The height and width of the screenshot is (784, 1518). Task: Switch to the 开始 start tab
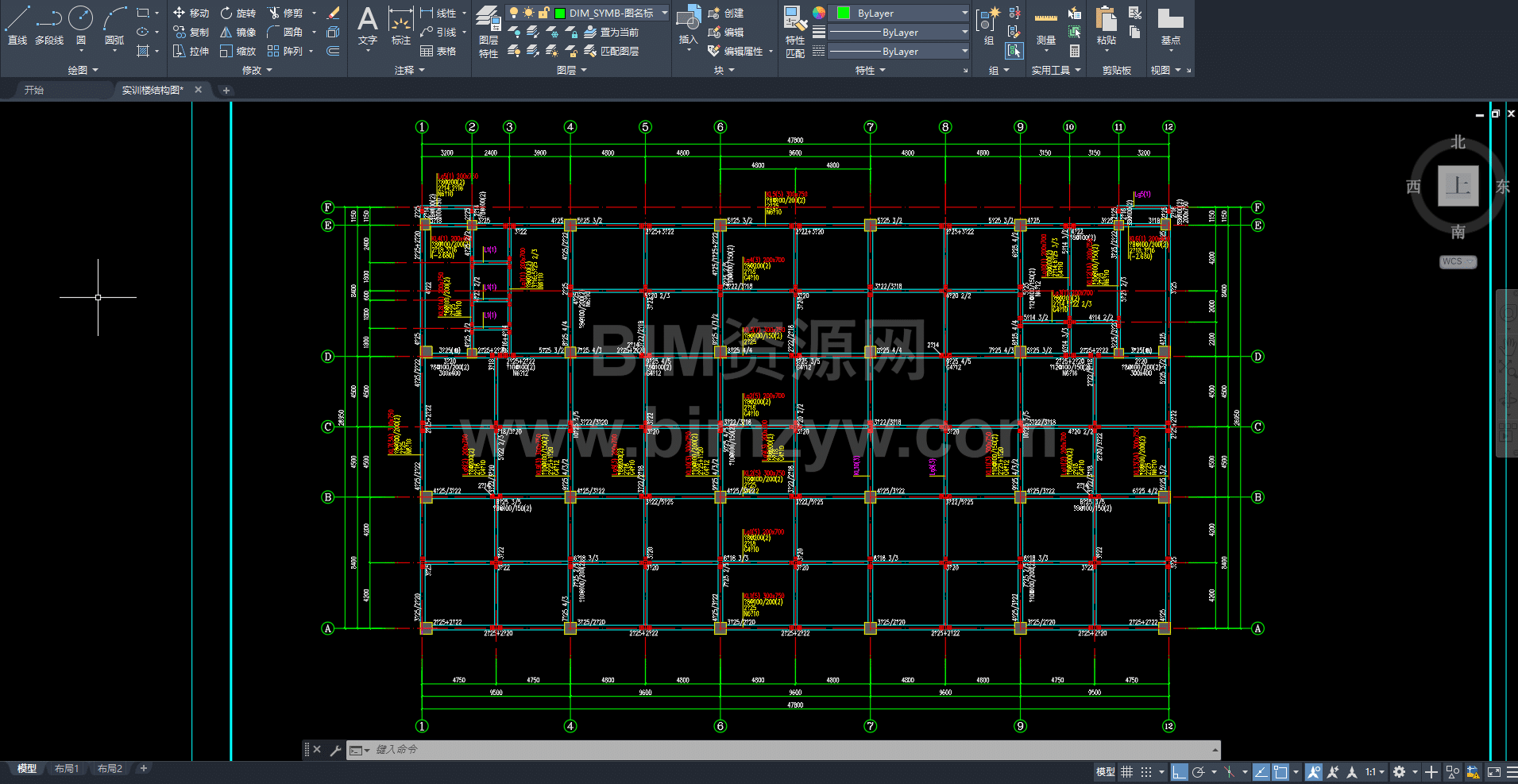point(34,90)
